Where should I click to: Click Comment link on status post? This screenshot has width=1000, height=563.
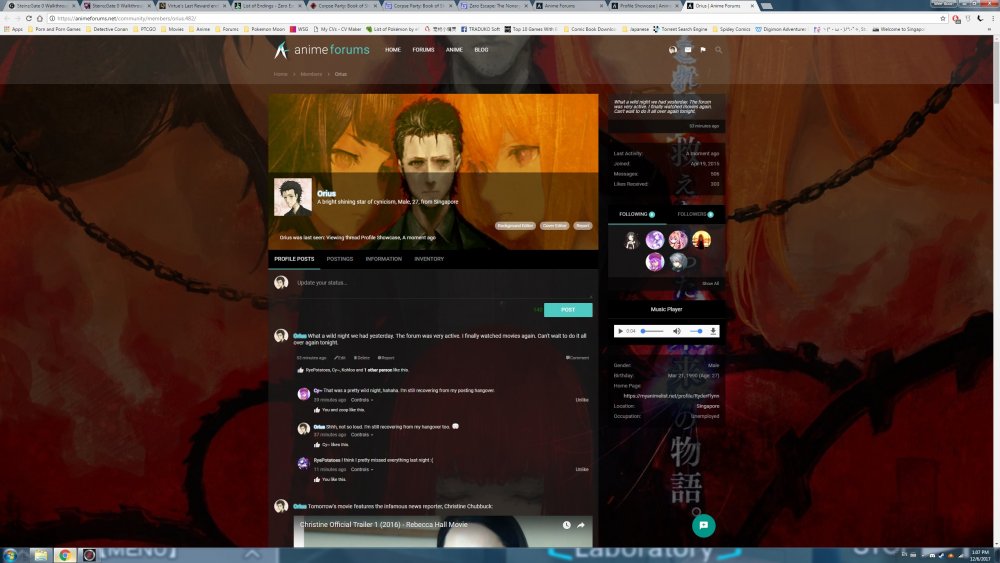(577, 358)
